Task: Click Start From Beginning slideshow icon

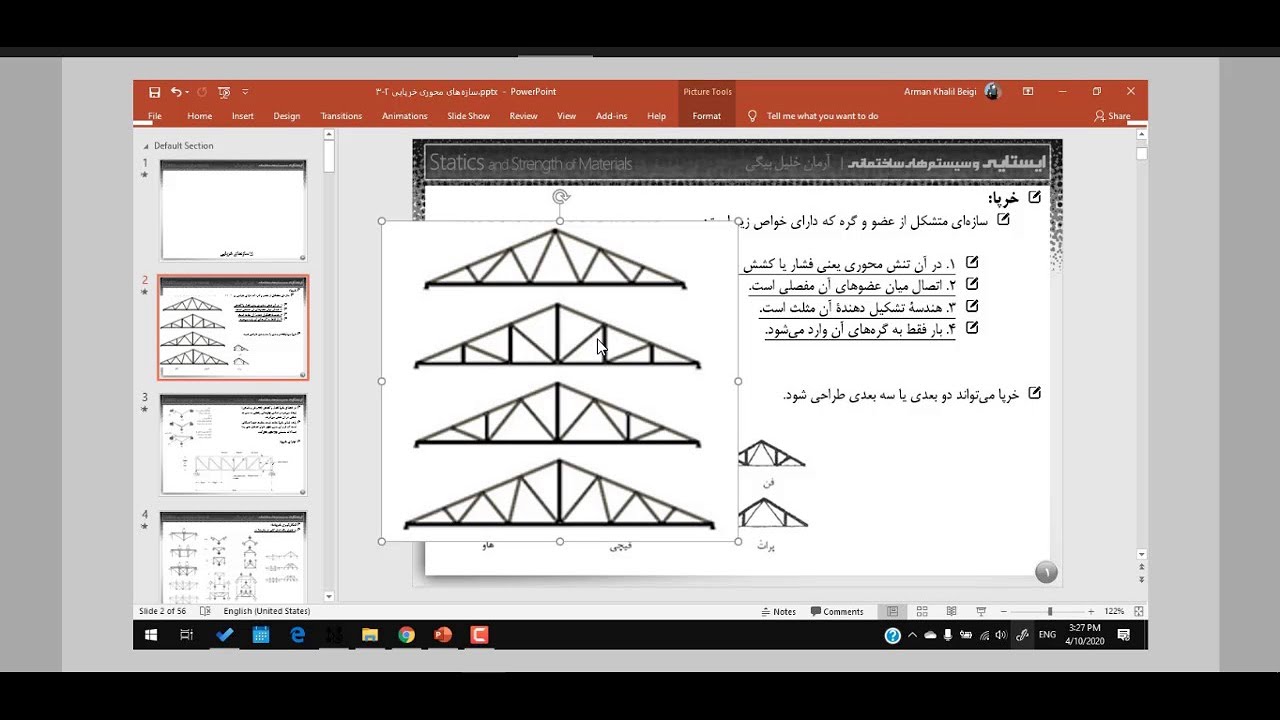Action: pos(224,92)
